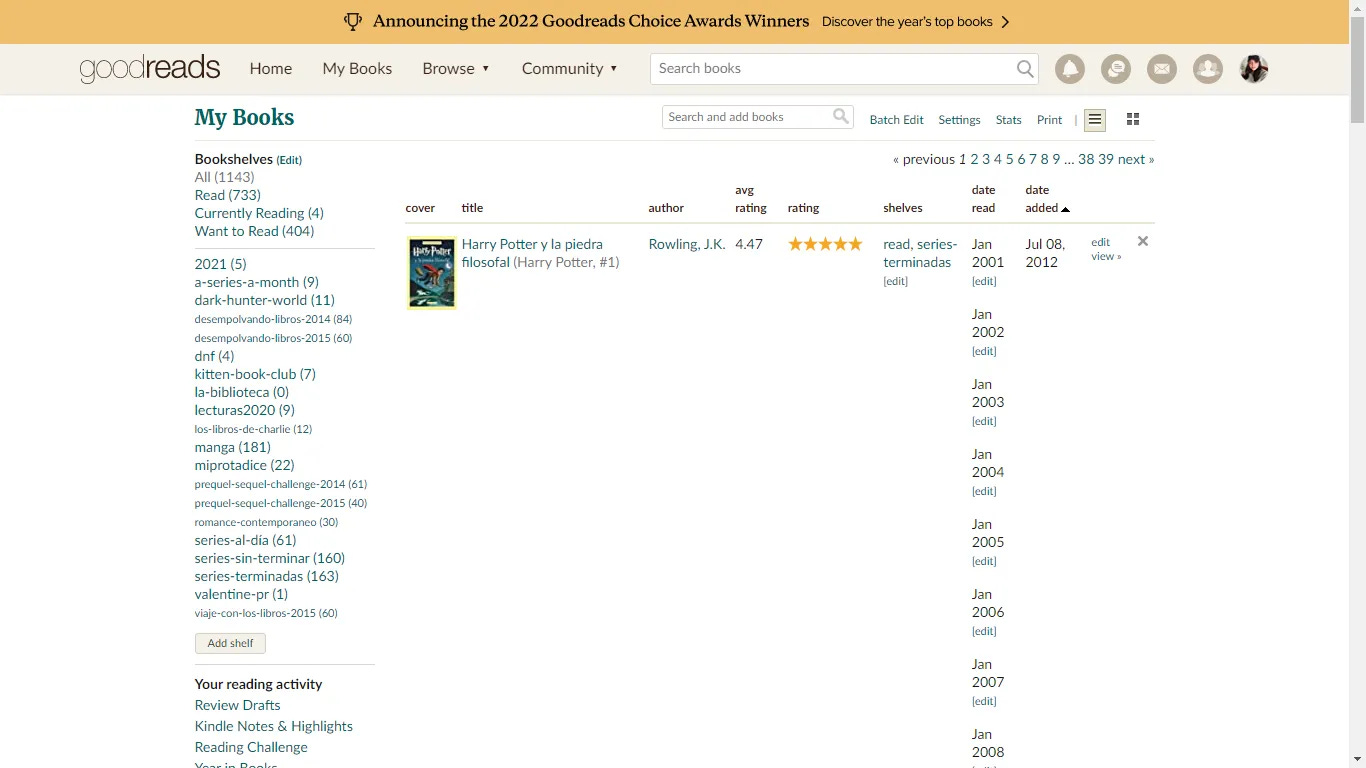Click the next » pagination link
The width and height of the screenshot is (1366, 768).
pos(1136,159)
